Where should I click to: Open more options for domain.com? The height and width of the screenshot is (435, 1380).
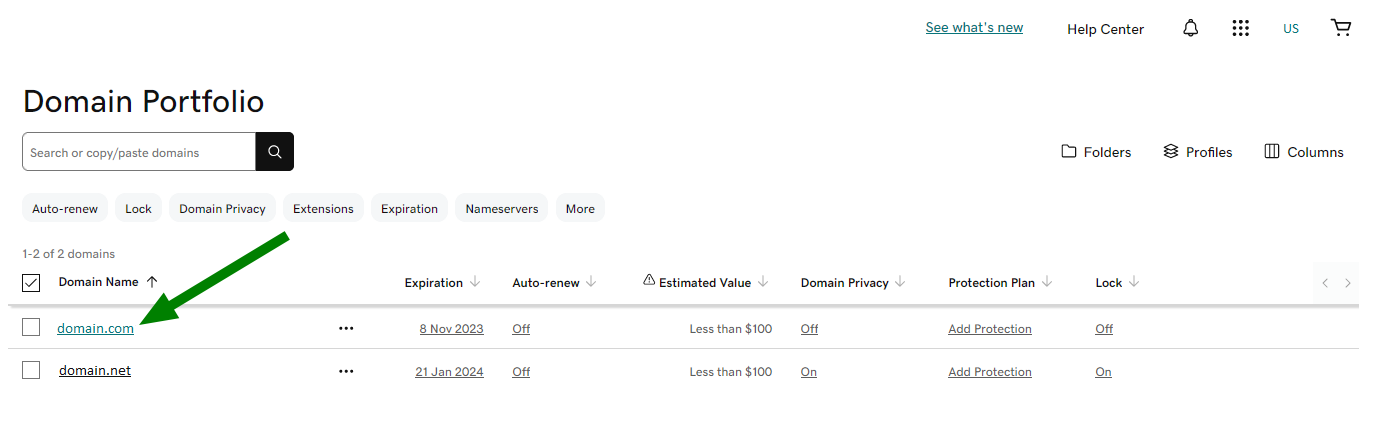(346, 328)
